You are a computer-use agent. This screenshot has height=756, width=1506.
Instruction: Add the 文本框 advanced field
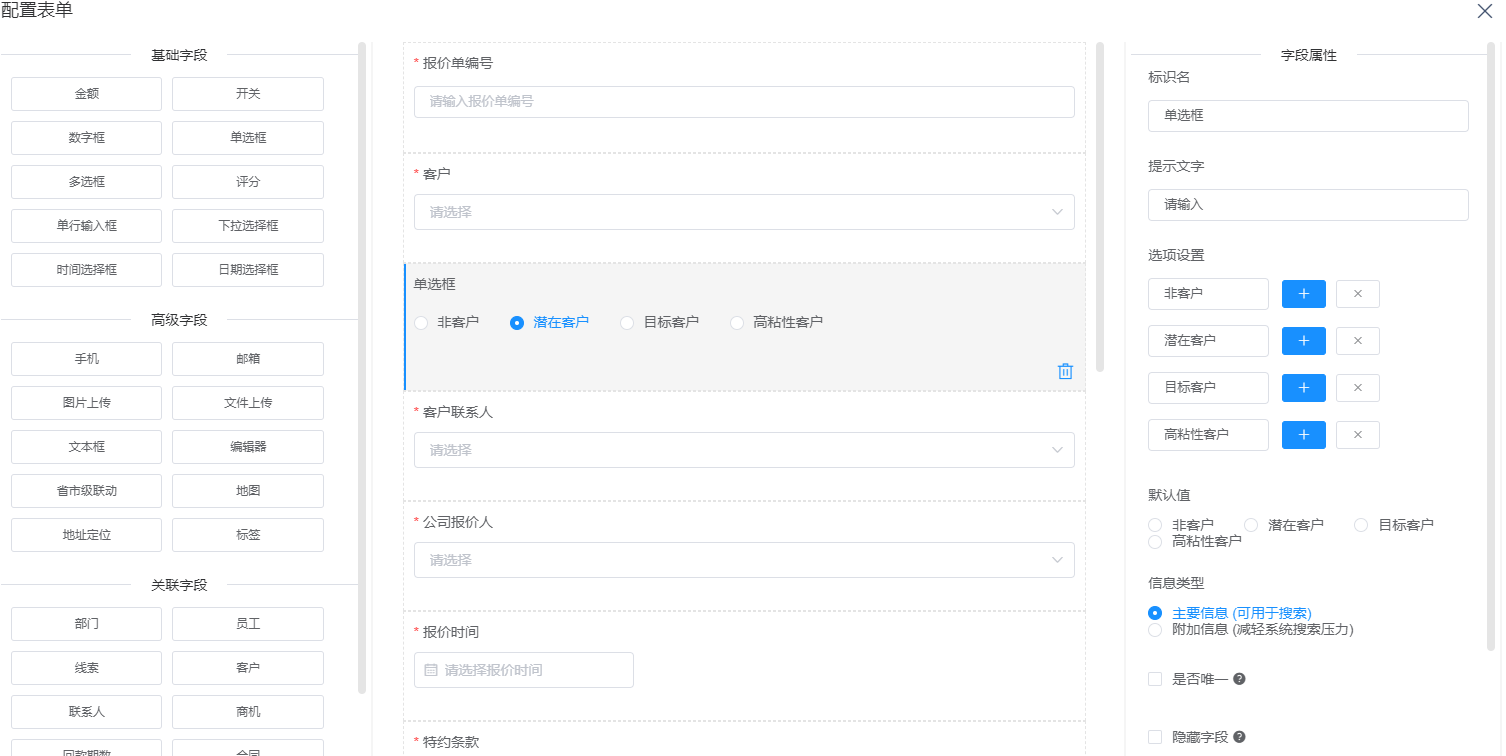click(x=86, y=447)
